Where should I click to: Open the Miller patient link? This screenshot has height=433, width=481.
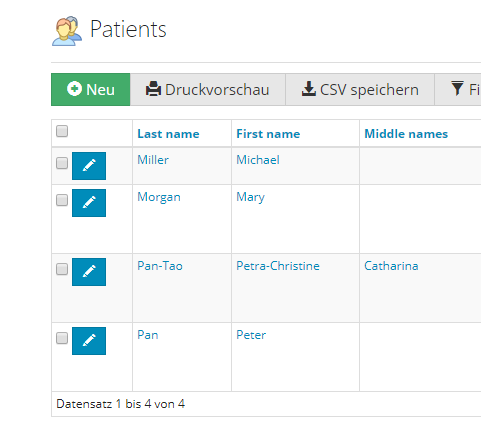[153, 160]
